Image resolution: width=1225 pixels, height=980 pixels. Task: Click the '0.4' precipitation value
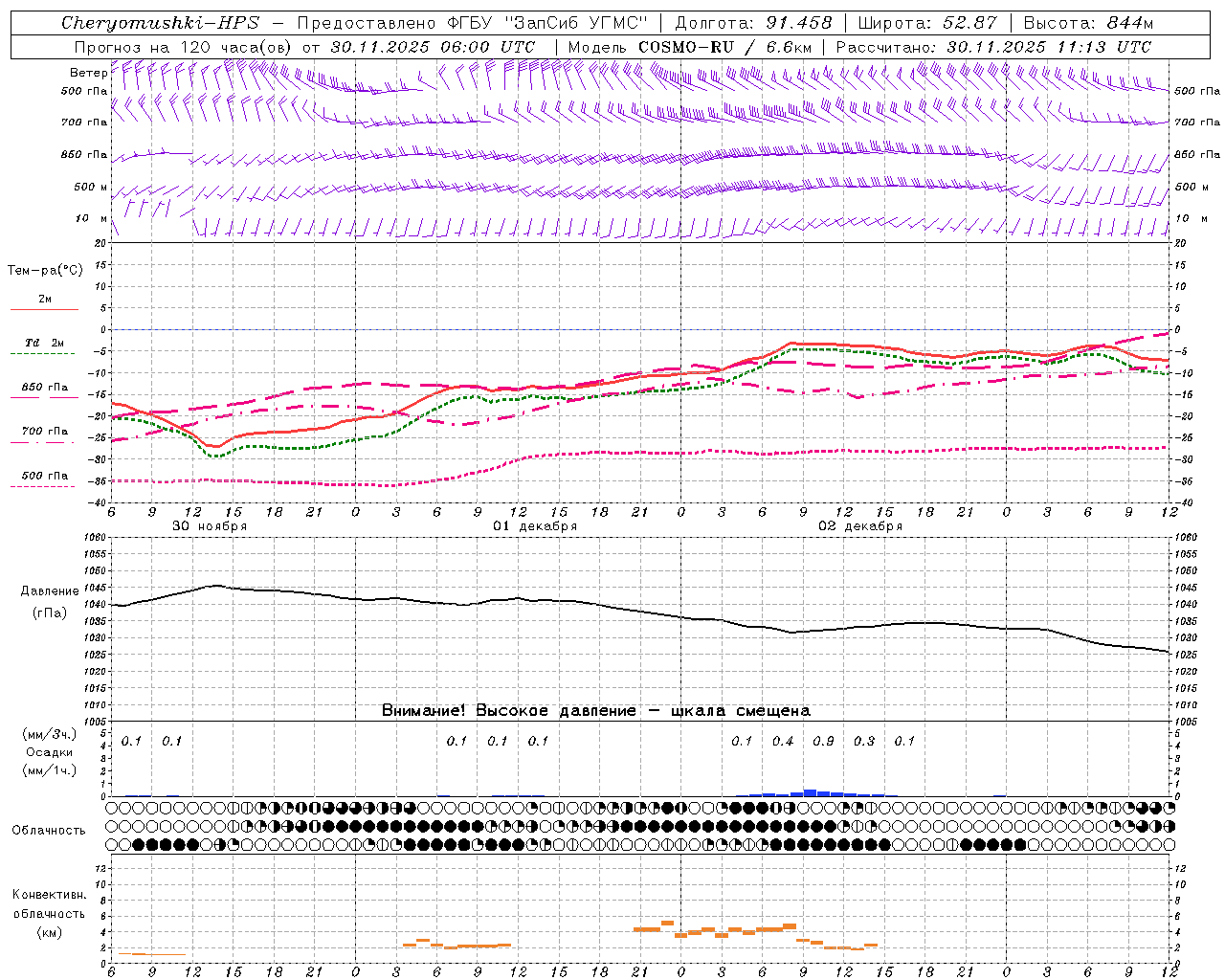point(783,741)
